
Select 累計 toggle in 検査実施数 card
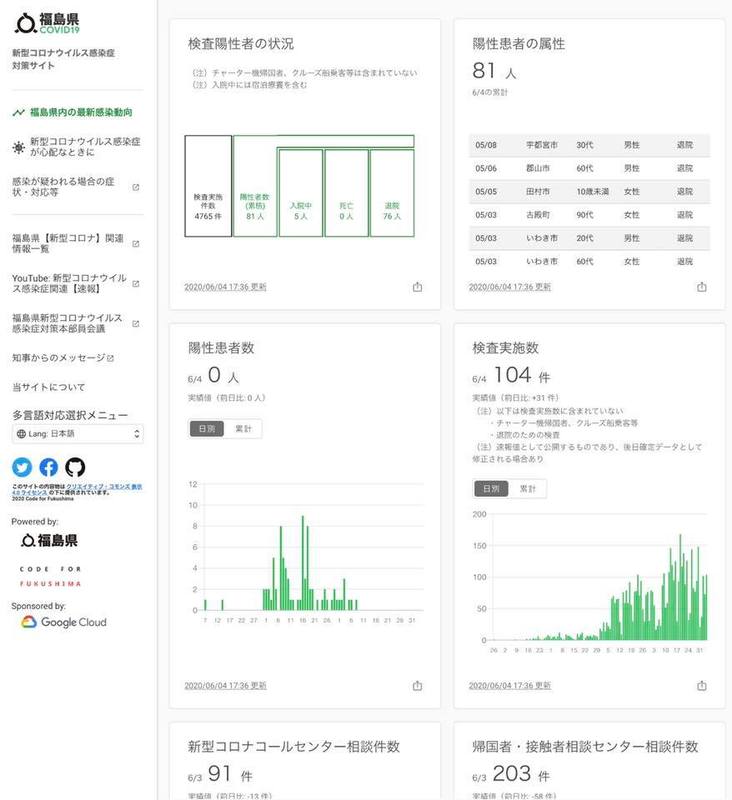pyautogui.click(x=527, y=489)
